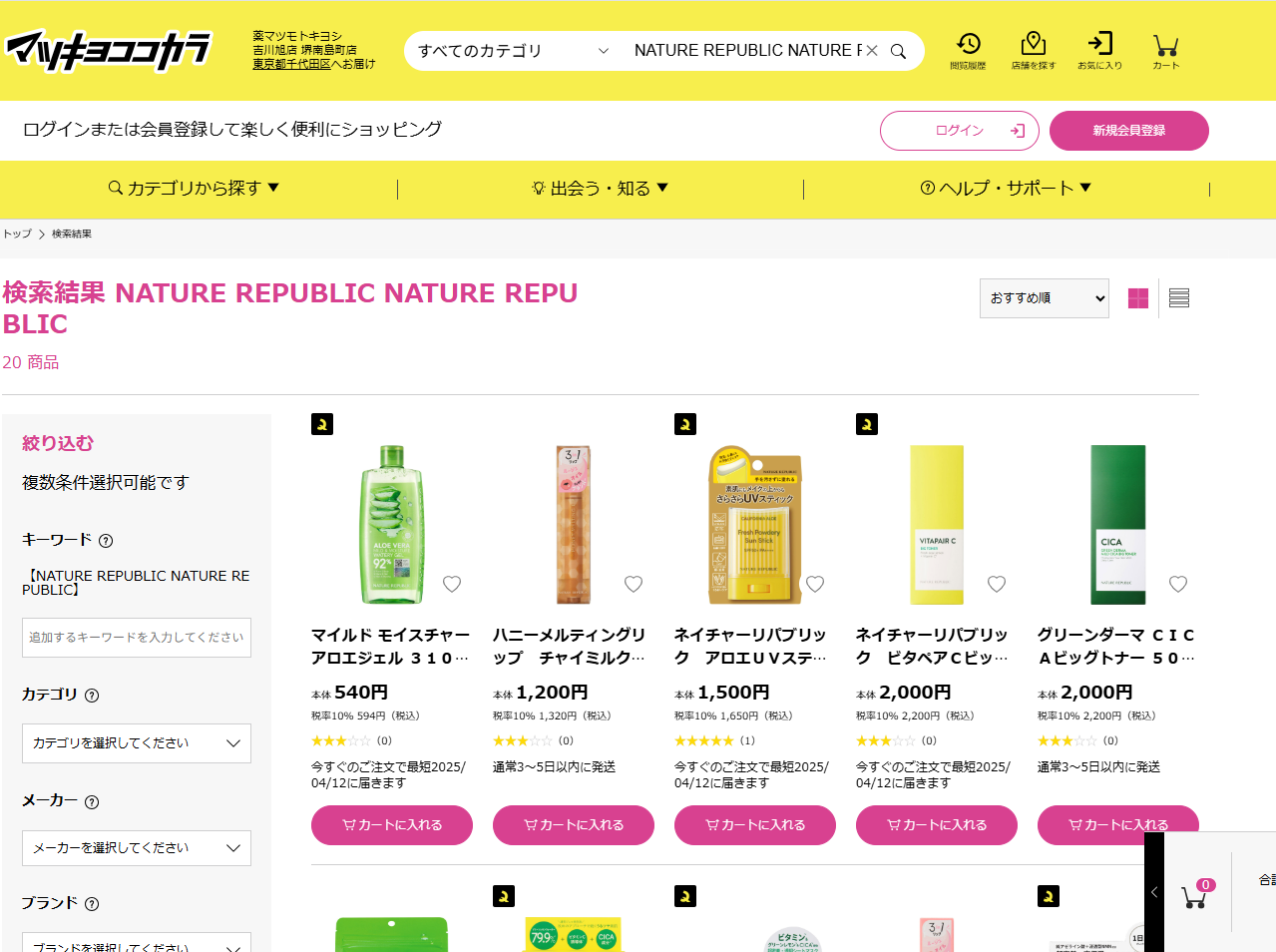Click star rating of Mild Moisture Aloe Gel
This screenshot has width=1276, height=952.
(341, 741)
